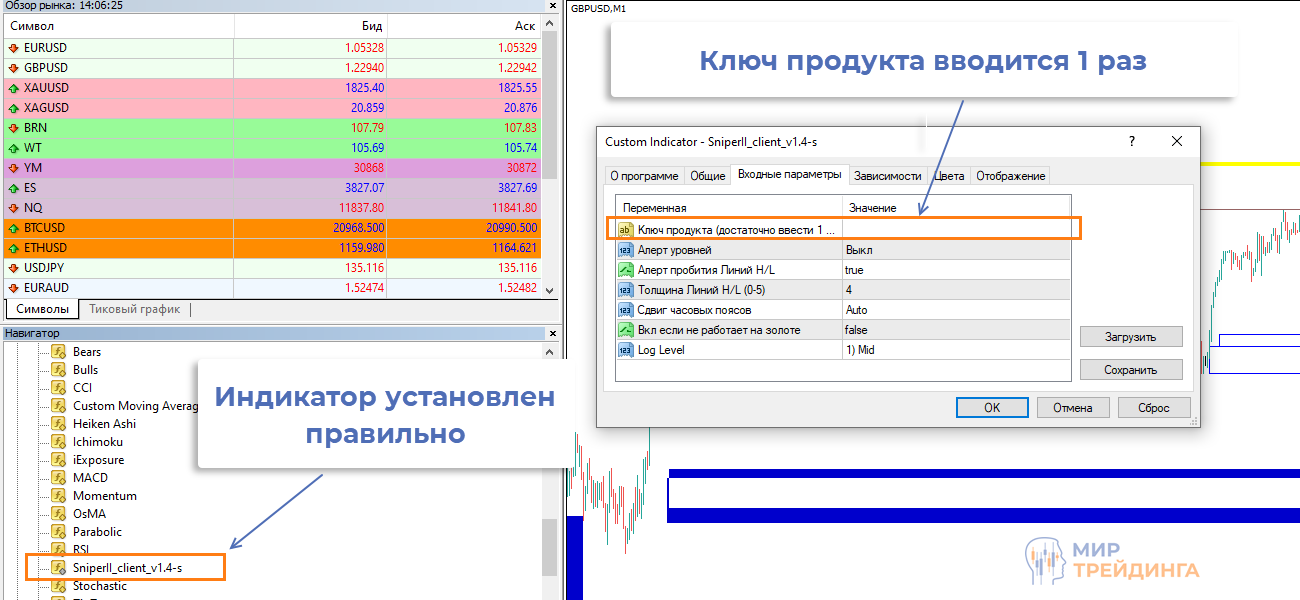The image size is (1300, 600).
Task: Open the Log Level Mid value dropdown
Action: 955,350
